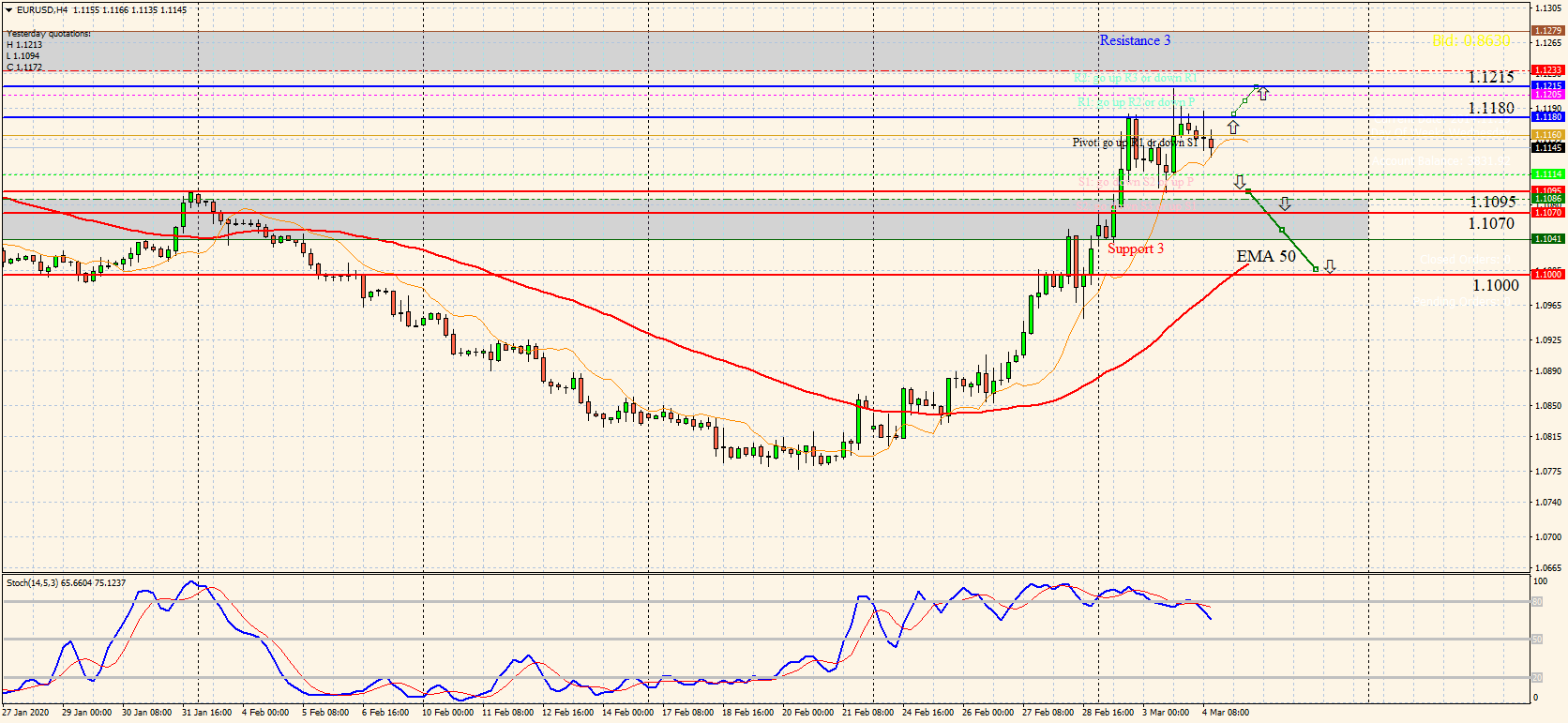Select the thin green upward trendline
Image resolution: width=1568 pixels, height=723 pixels.
1244,100
